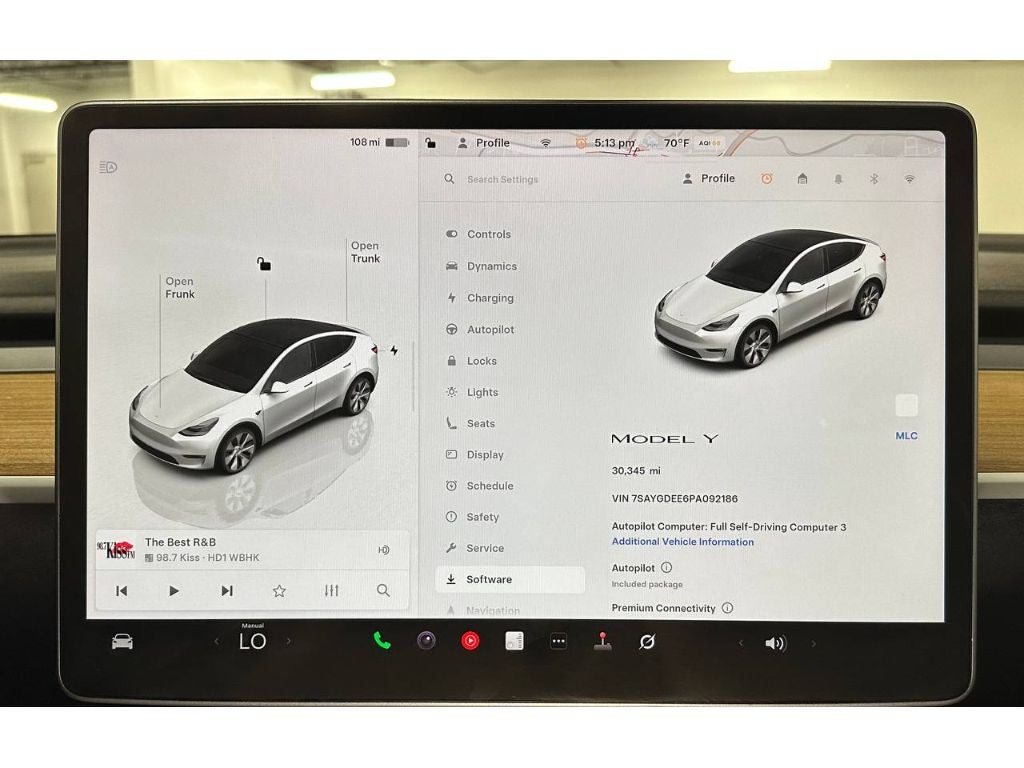
Task: Open the red music app
Action: pos(470,641)
